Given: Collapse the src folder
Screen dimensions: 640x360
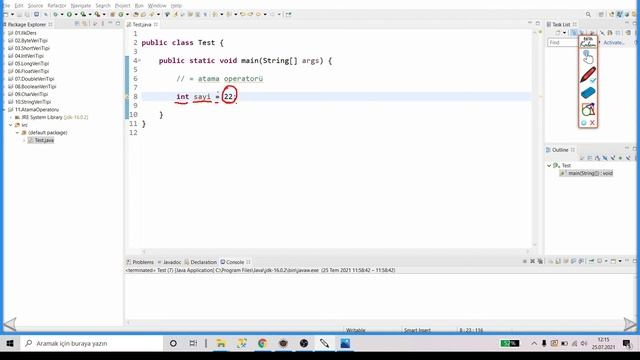Looking at the screenshot, I should (x=11, y=125).
